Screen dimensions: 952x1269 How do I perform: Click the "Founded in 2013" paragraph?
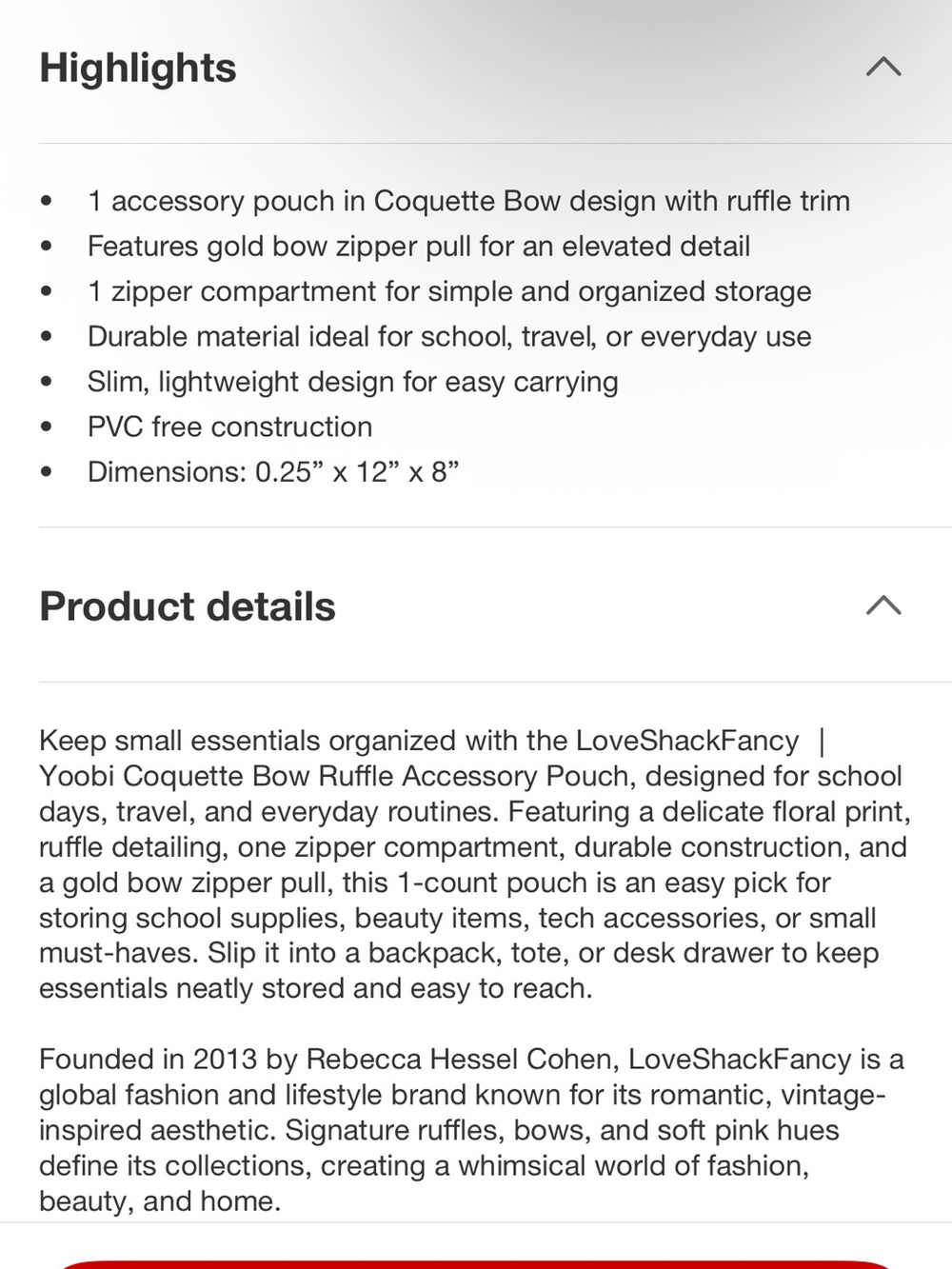click(471, 1130)
